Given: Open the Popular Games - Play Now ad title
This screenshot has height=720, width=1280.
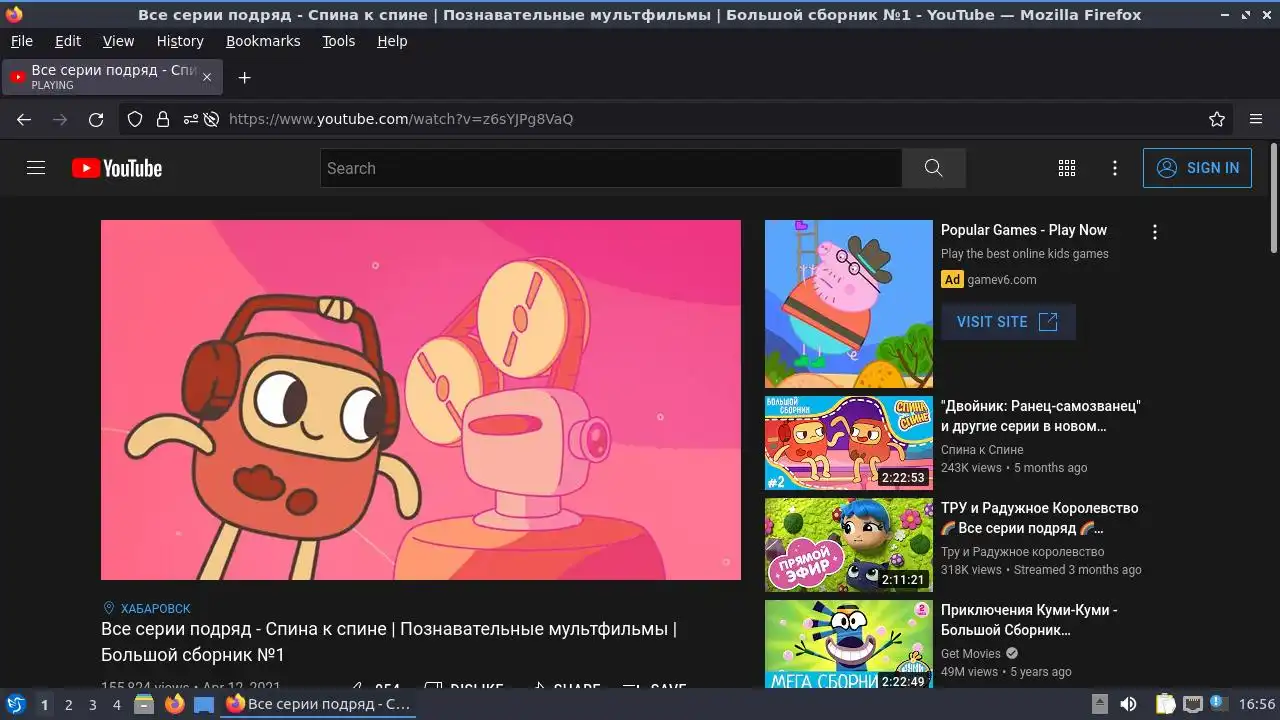Looking at the screenshot, I should [x=1024, y=230].
